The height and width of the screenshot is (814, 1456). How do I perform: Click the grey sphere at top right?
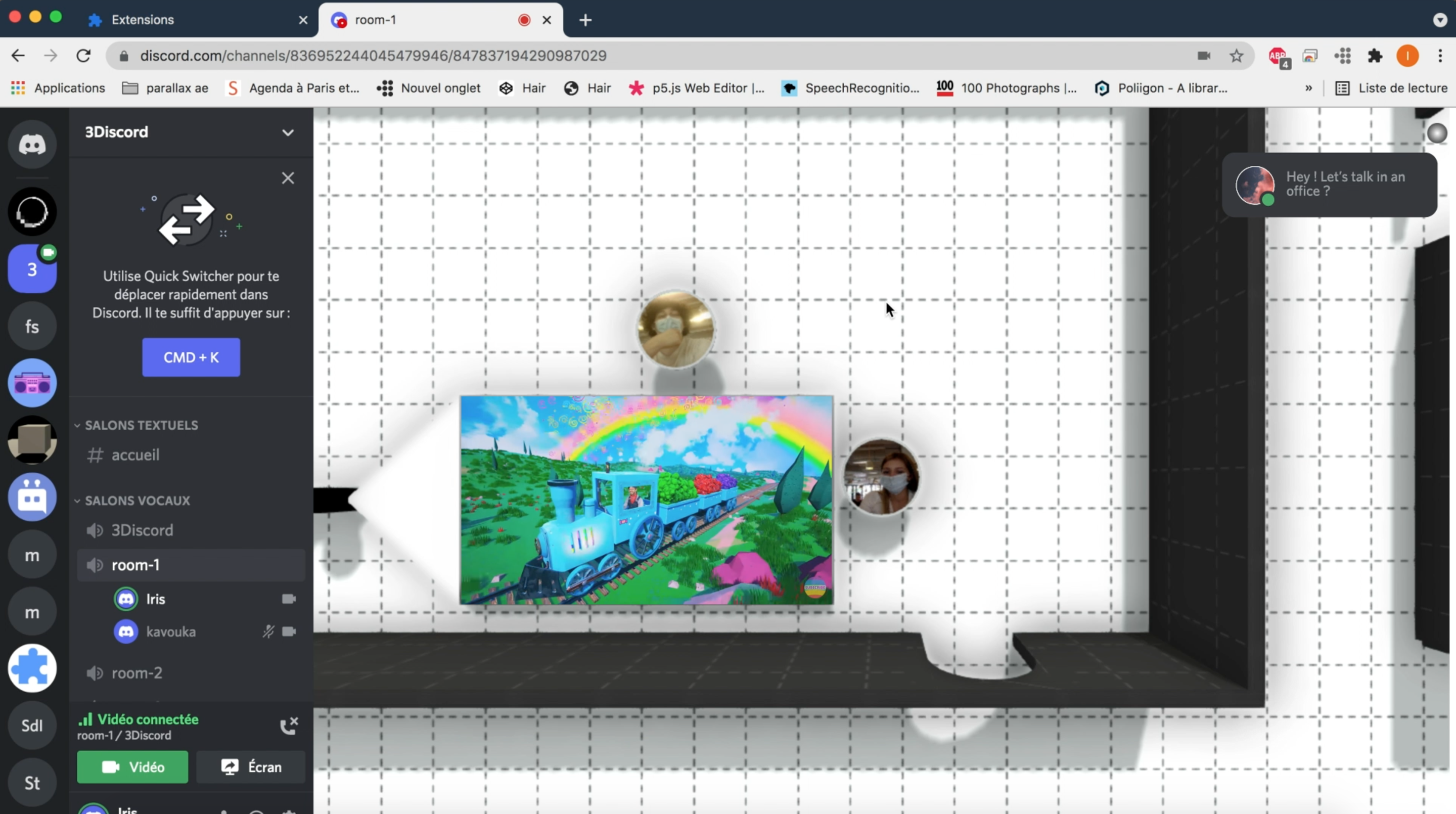1437,133
